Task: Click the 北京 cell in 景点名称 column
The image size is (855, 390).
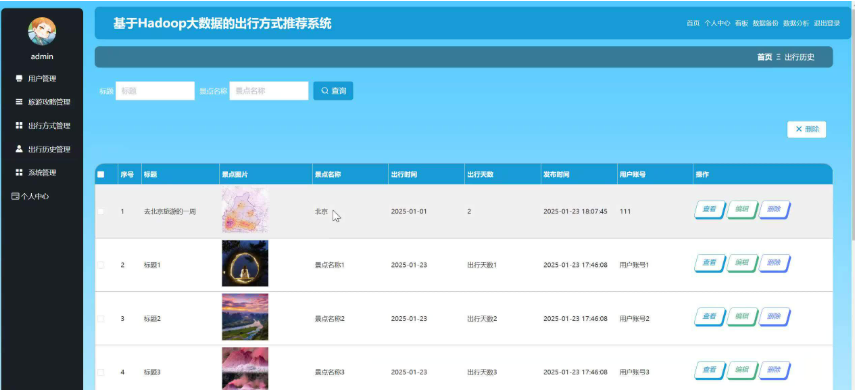Action: [321, 212]
